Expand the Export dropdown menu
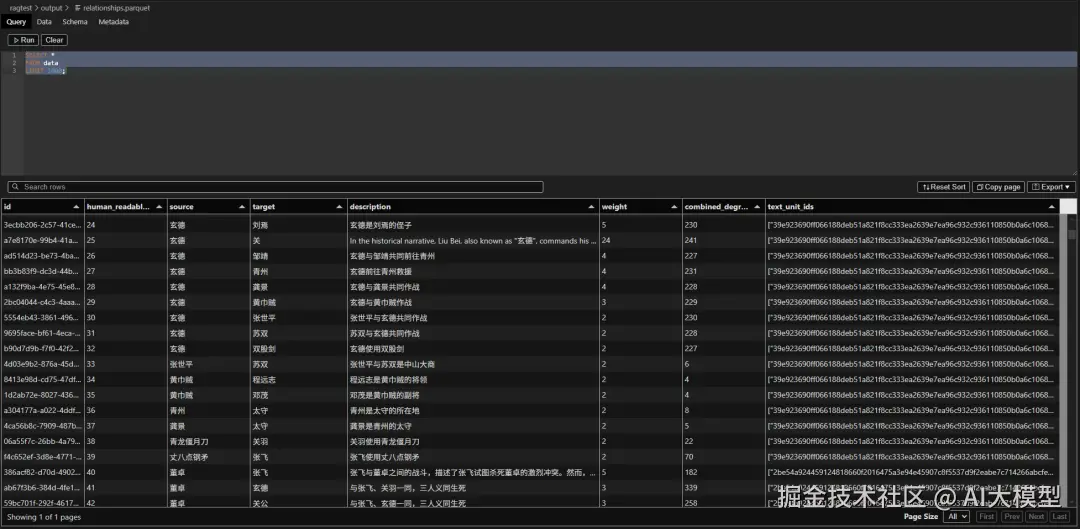The height and width of the screenshot is (529, 1080). pyautogui.click(x=1051, y=187)
